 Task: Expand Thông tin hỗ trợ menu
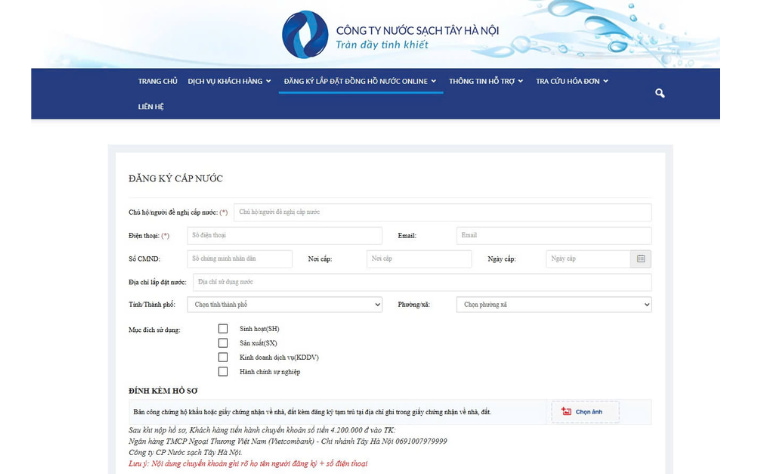pos(486,81)
